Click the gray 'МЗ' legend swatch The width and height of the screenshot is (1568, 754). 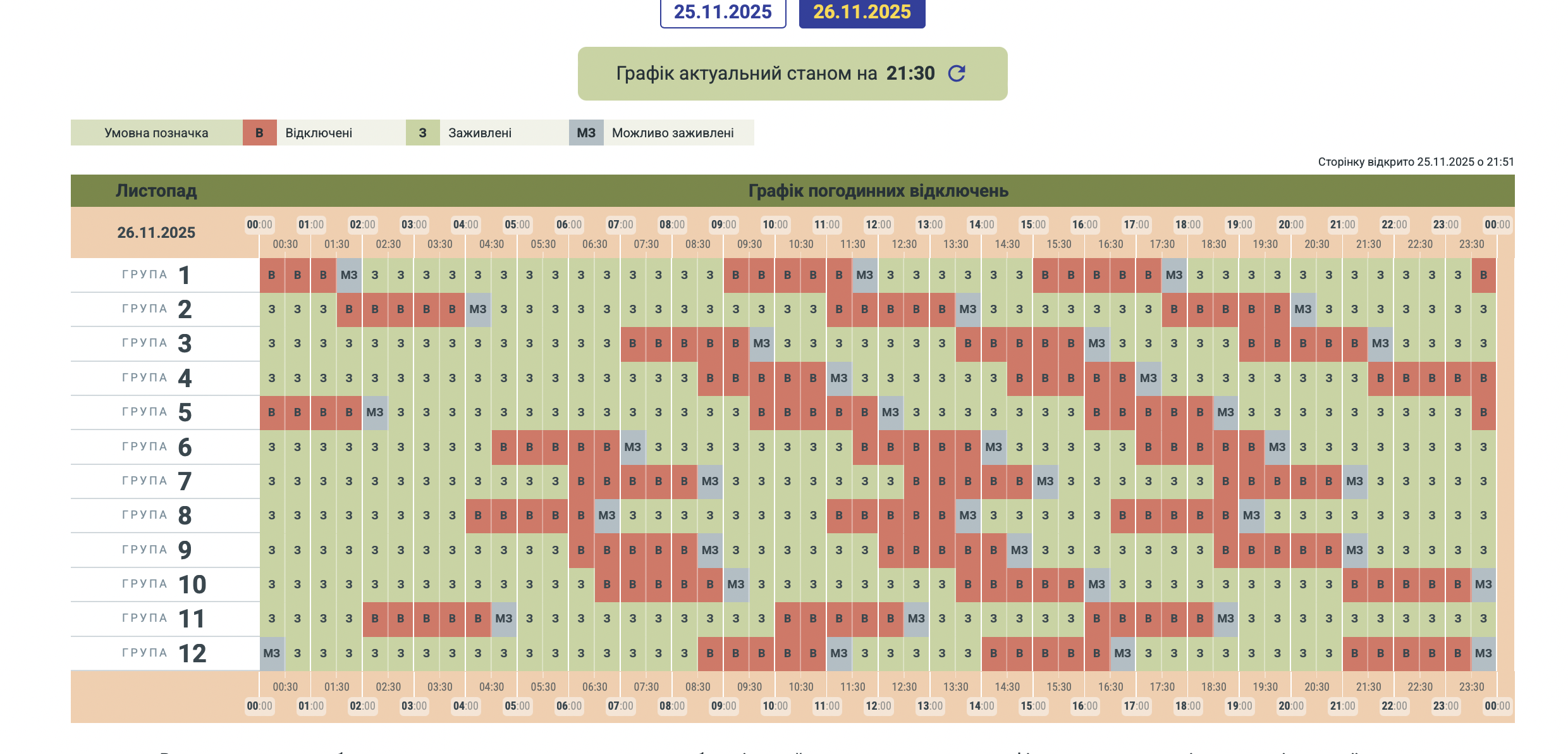(x=586, y=133)
